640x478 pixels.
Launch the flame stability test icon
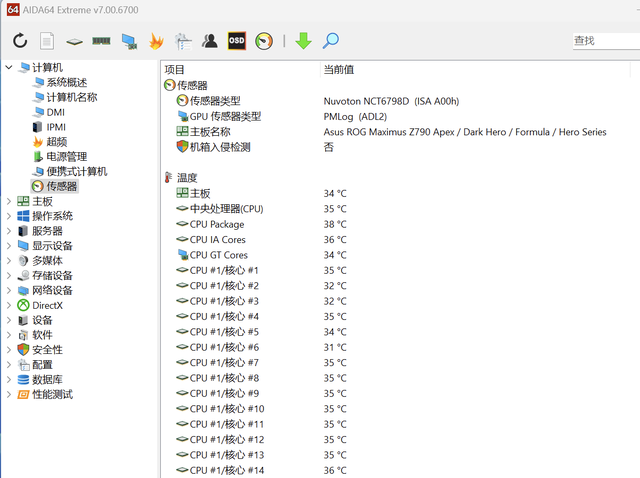point(156,41)
